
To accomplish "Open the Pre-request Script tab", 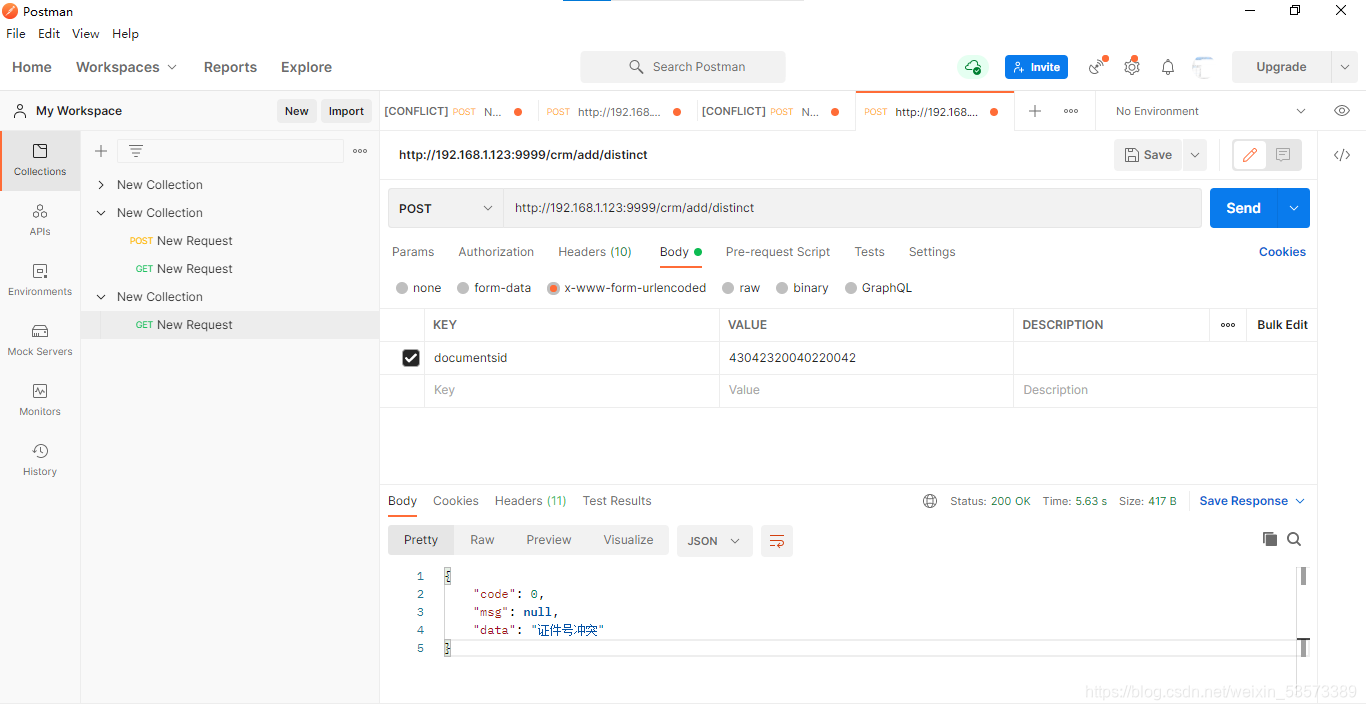I will click(778, 252).
